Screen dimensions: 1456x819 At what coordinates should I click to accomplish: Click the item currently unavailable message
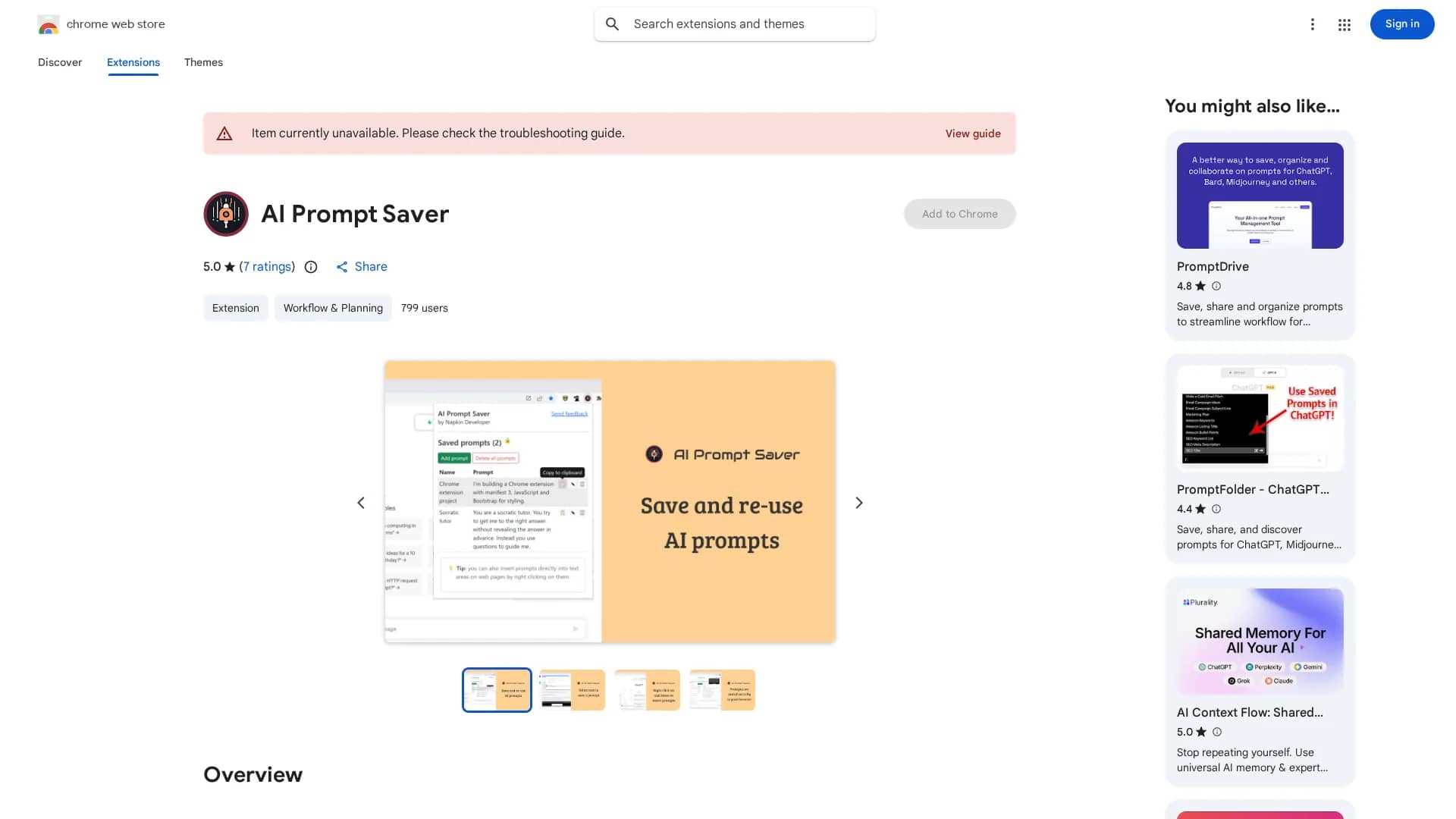(438, 133)
